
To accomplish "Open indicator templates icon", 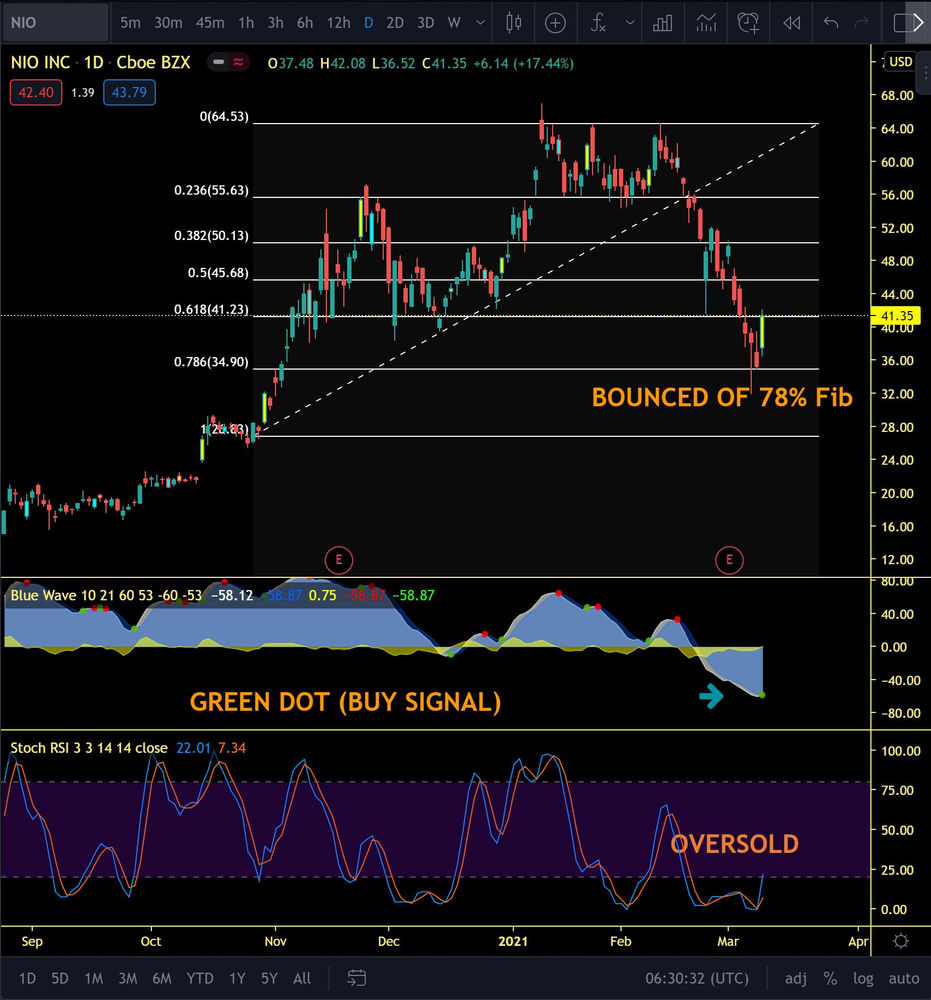I will pos(706,23).
